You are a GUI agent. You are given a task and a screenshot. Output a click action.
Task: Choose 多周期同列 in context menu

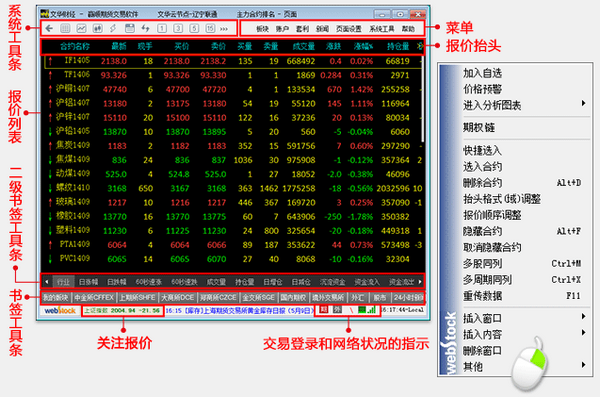coord(488,279)
